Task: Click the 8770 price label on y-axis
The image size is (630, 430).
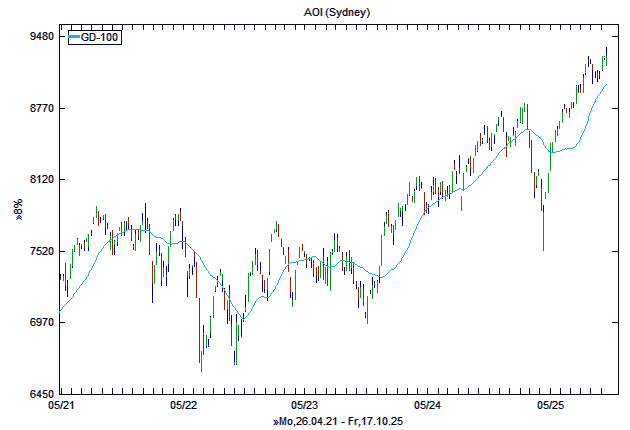Action: point(41,108)
